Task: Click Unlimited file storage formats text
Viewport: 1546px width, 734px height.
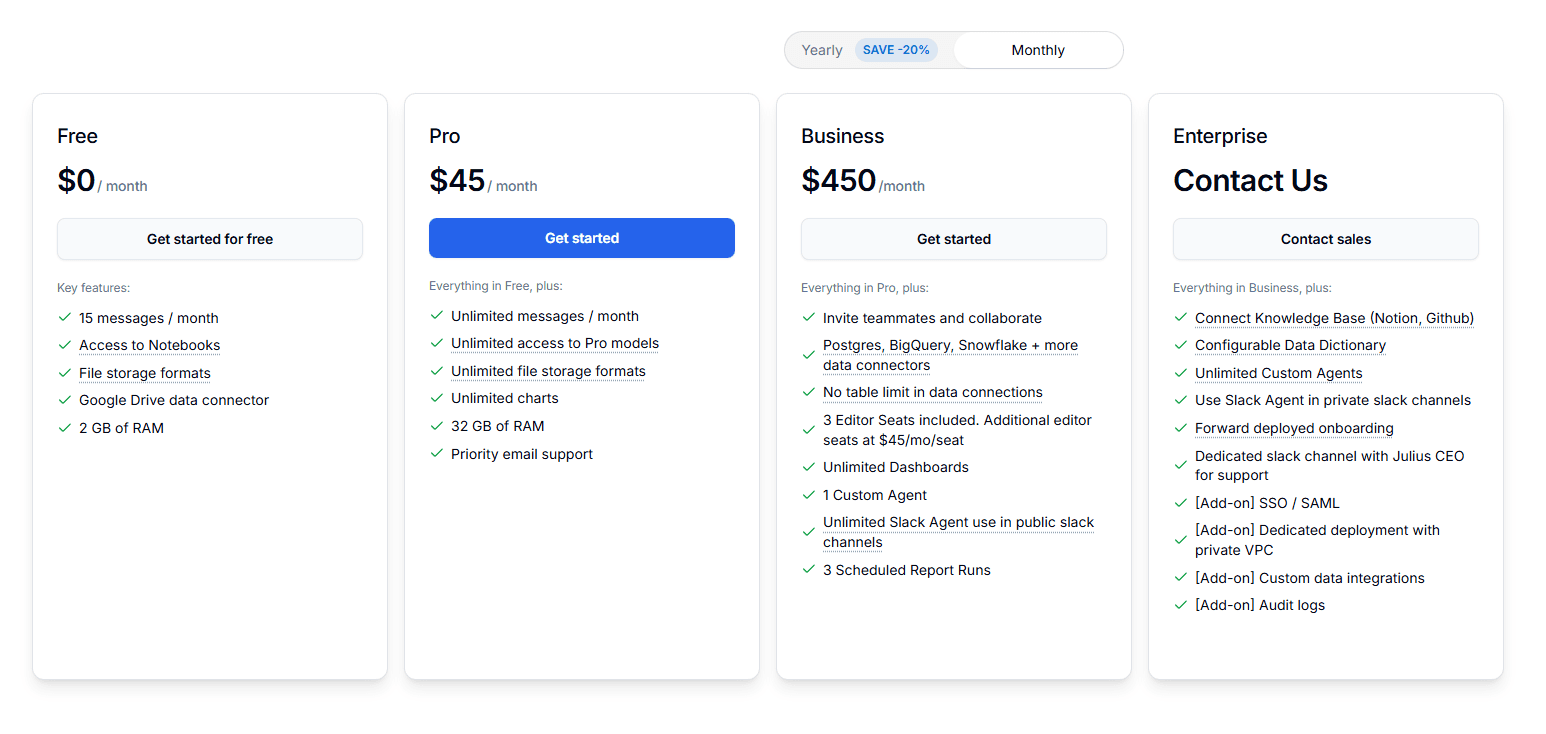Action: [x=548, y=371]
